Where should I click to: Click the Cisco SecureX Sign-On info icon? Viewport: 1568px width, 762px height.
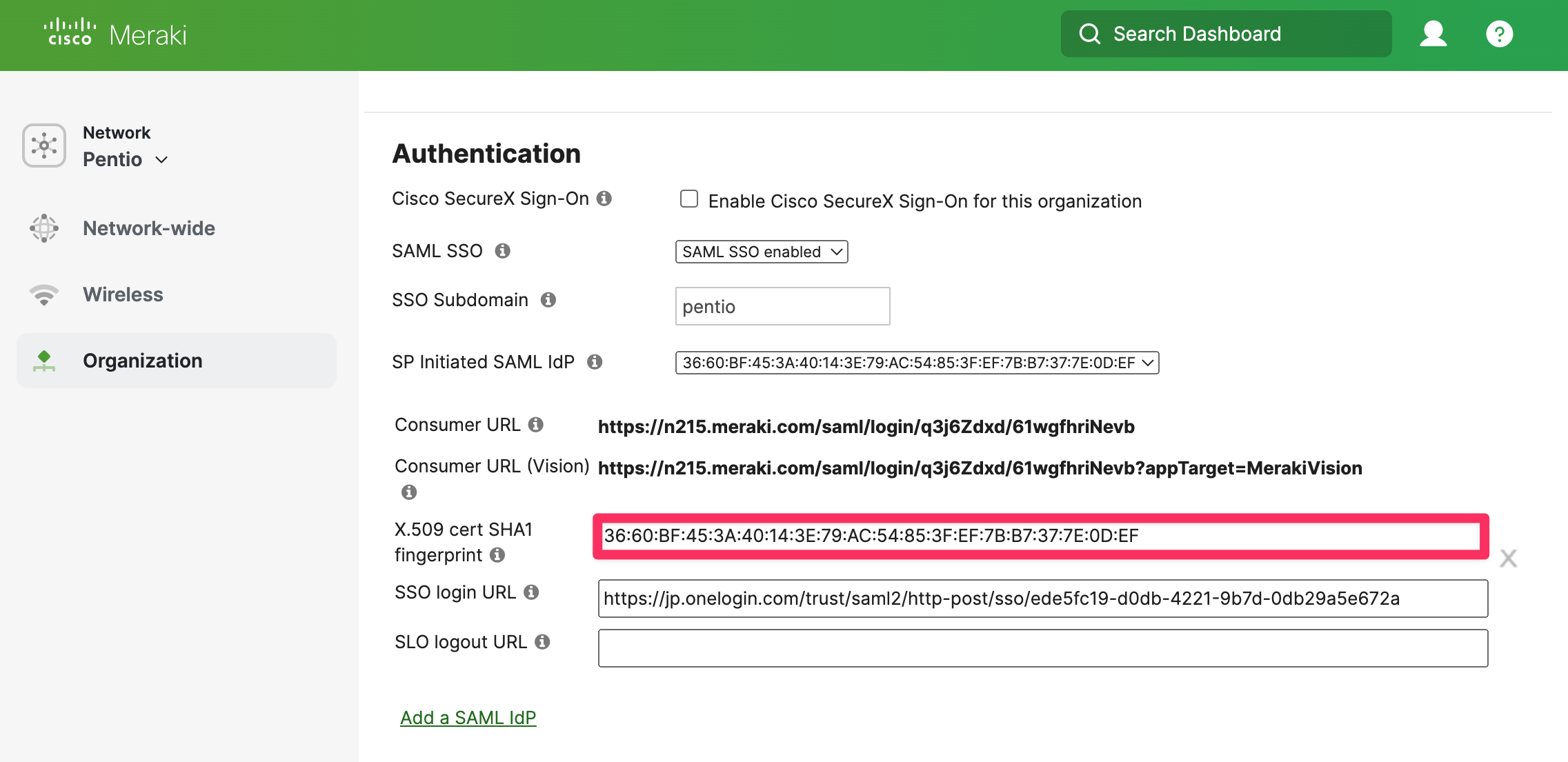(x=604, y=199)
